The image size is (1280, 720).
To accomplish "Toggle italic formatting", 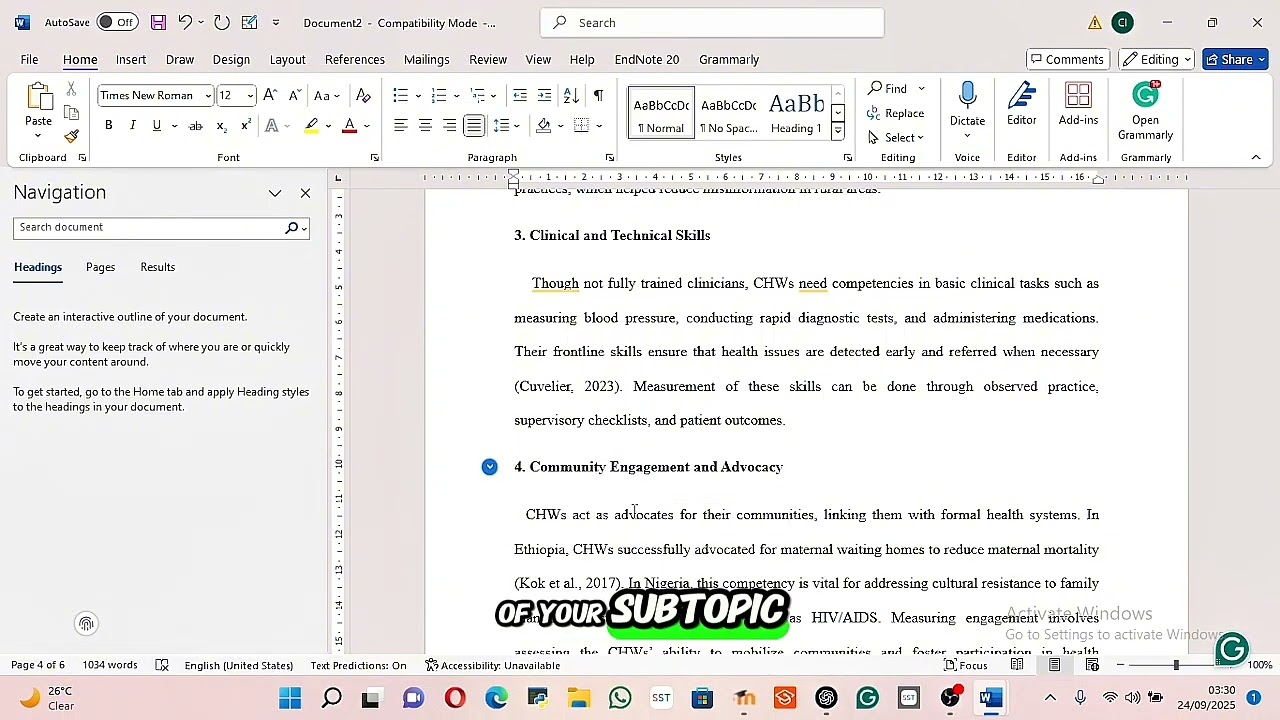I will coord(132,125).
